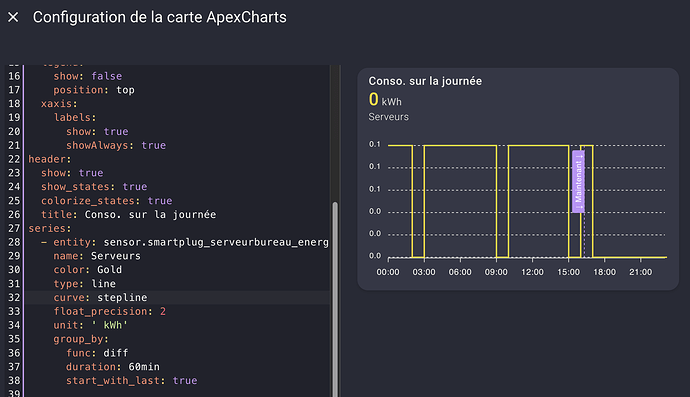Click the '12:00' x-axis label
Viewport: 690px width, 397px height.
(532, 272)
